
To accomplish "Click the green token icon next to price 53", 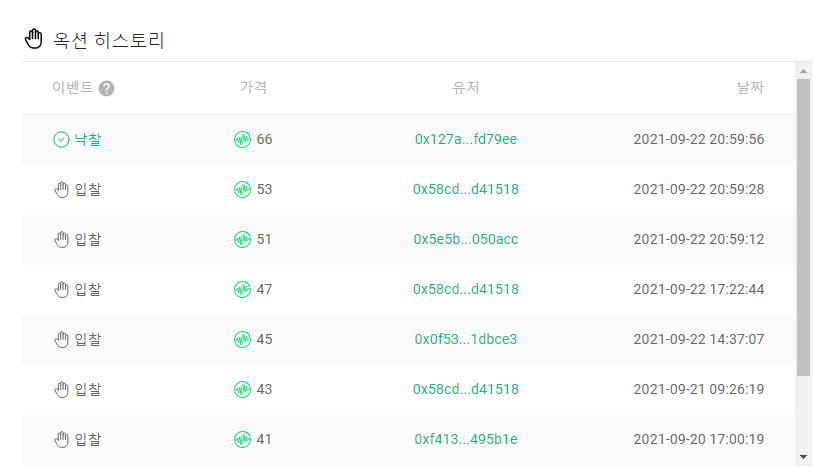I will tap(242, 189).
